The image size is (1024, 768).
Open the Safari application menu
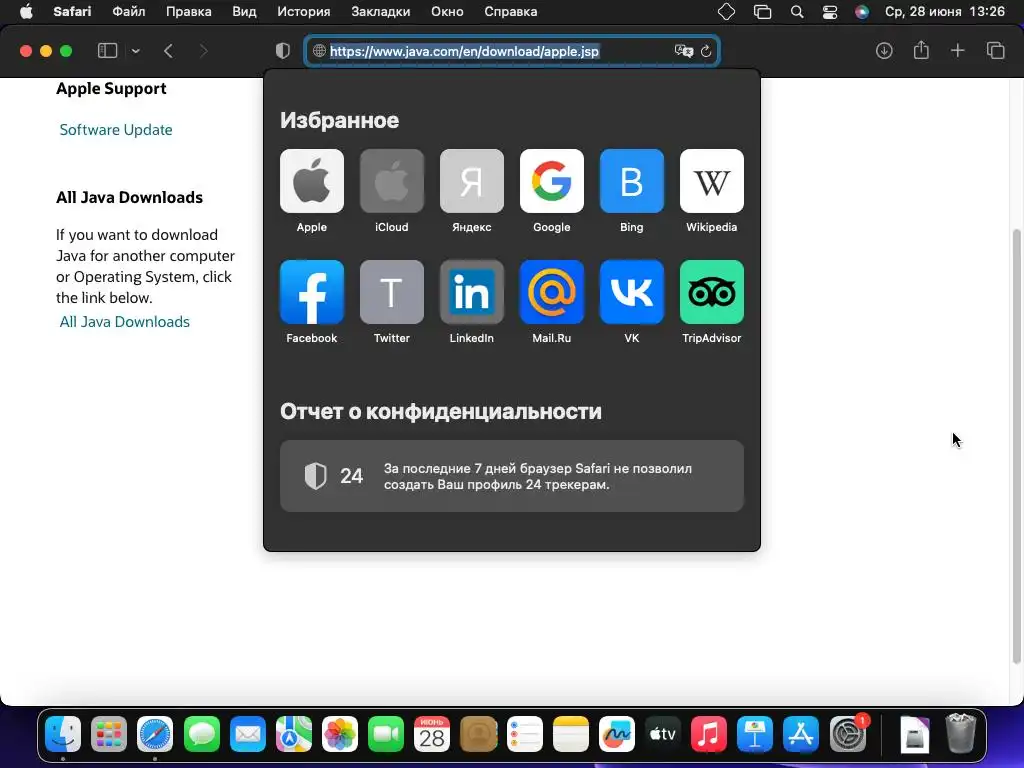tap(72, 12)
